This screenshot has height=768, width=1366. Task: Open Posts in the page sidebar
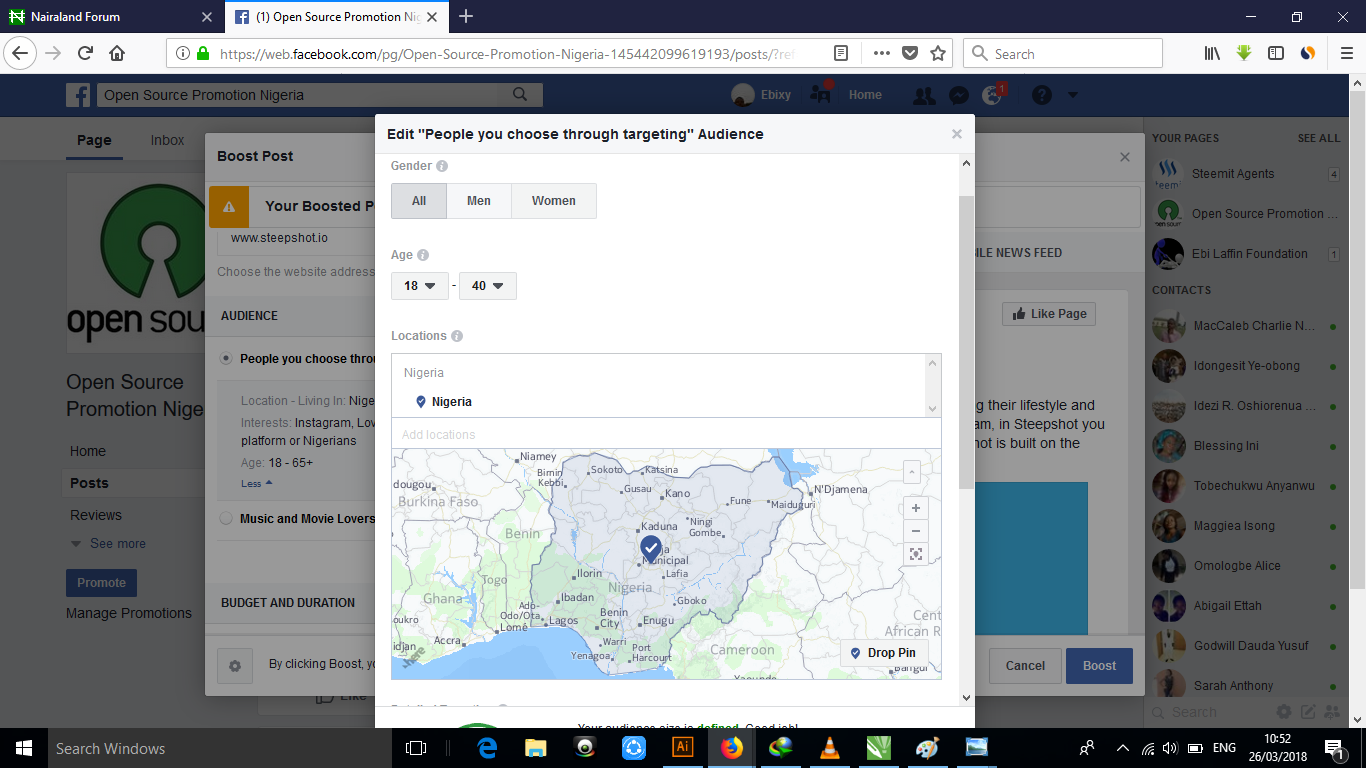pos(89,483)
